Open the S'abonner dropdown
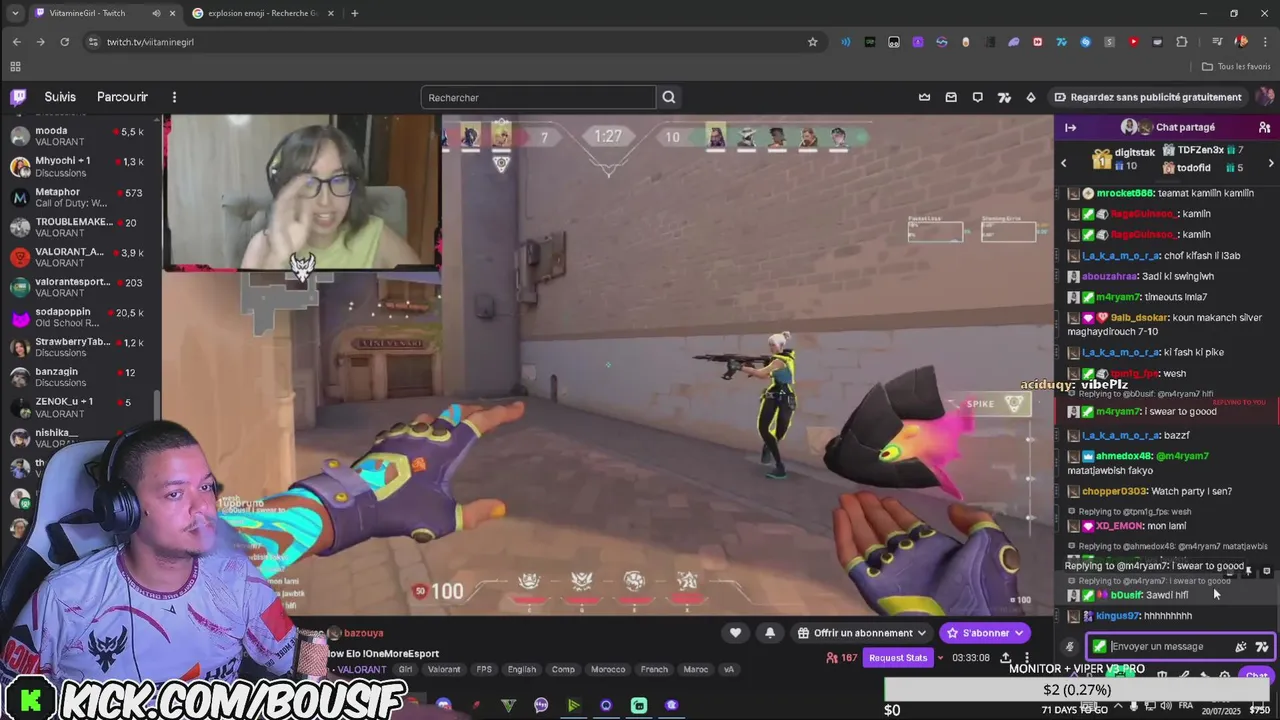Image resolution: width=1280 pixels, height=720 pixels. (x=1019, y=633)
